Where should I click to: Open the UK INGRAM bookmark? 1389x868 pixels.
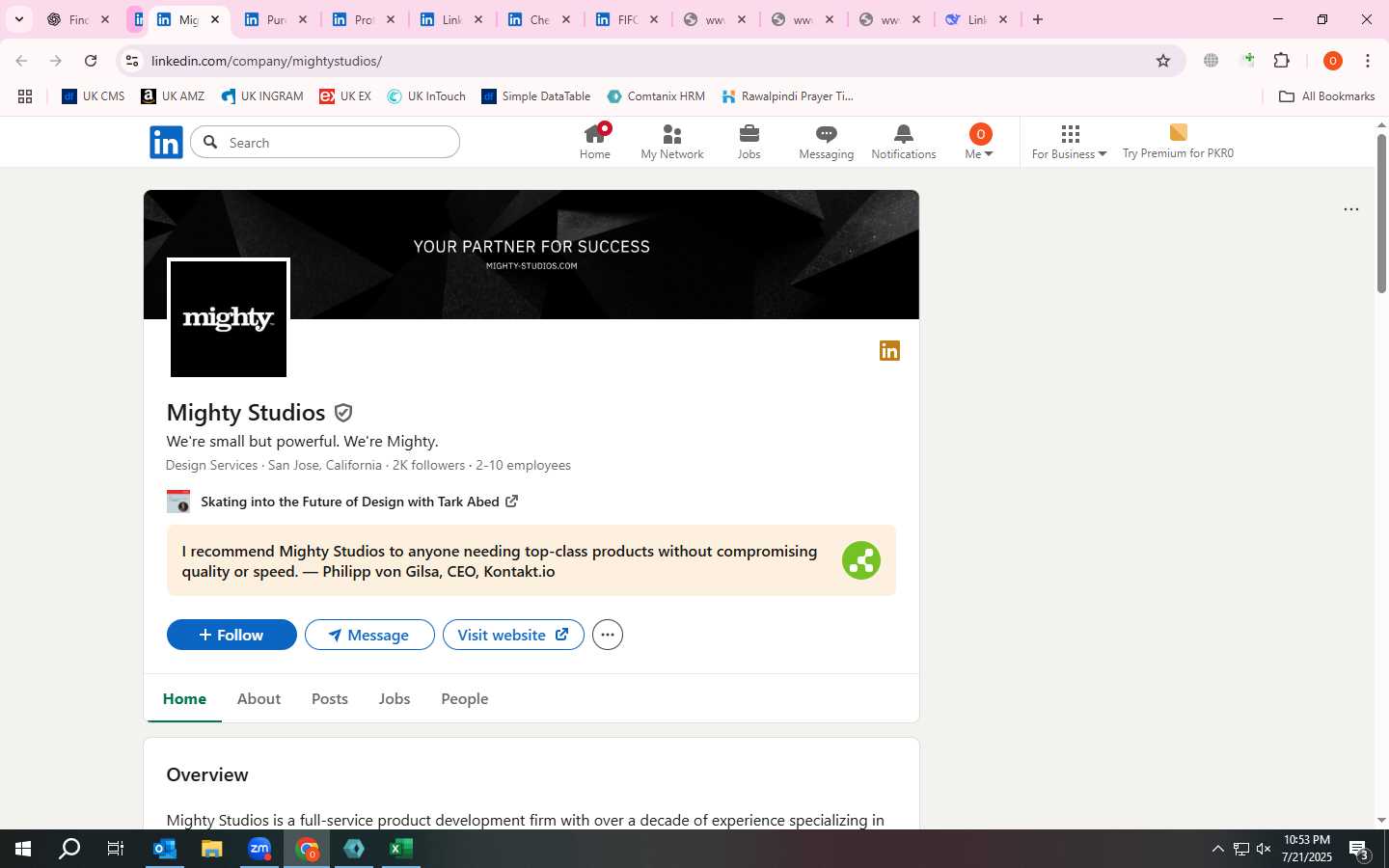coord(262,96)
